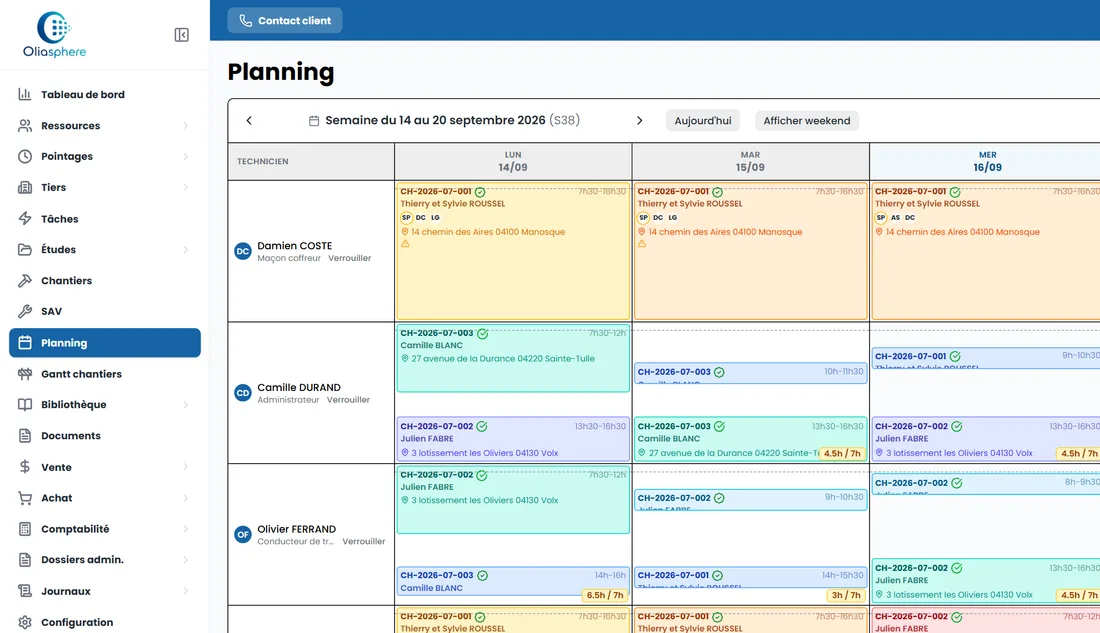The height and width of the screenshot is (633, 1100).
Task: Go to today with Aujourd'hui button
Action: [x=703, y=121]
